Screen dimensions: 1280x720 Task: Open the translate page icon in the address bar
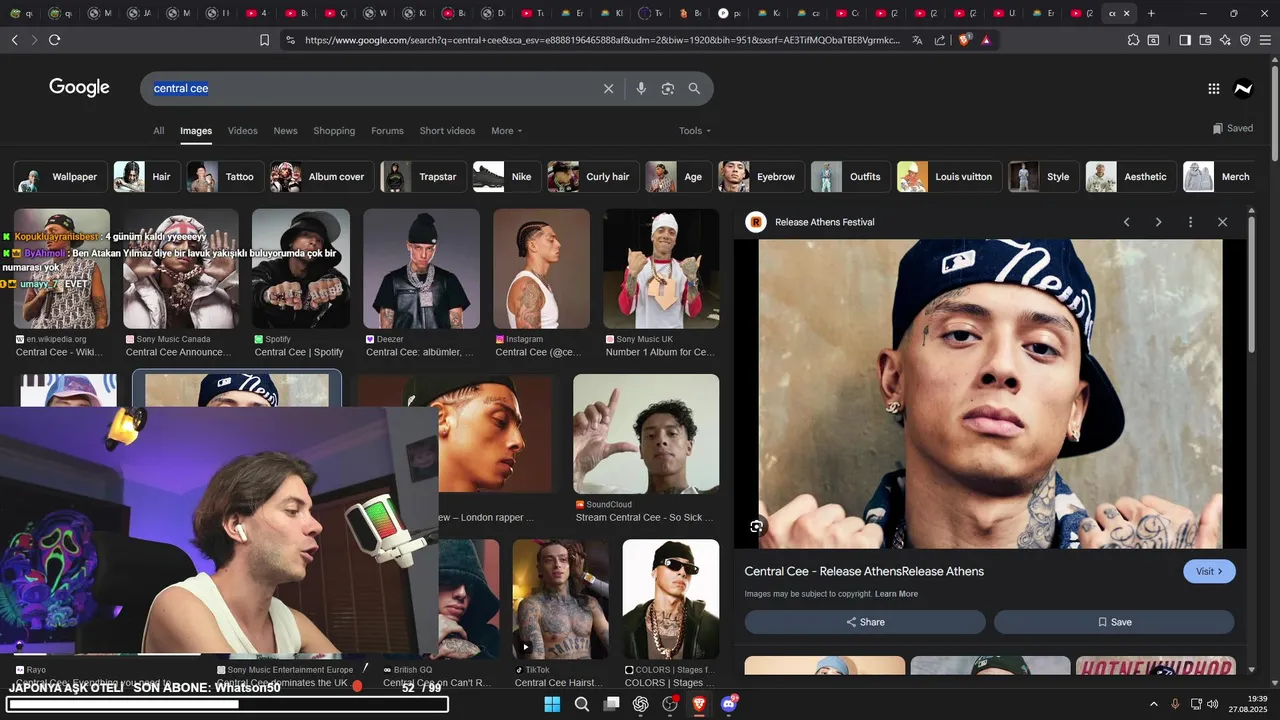917,40
